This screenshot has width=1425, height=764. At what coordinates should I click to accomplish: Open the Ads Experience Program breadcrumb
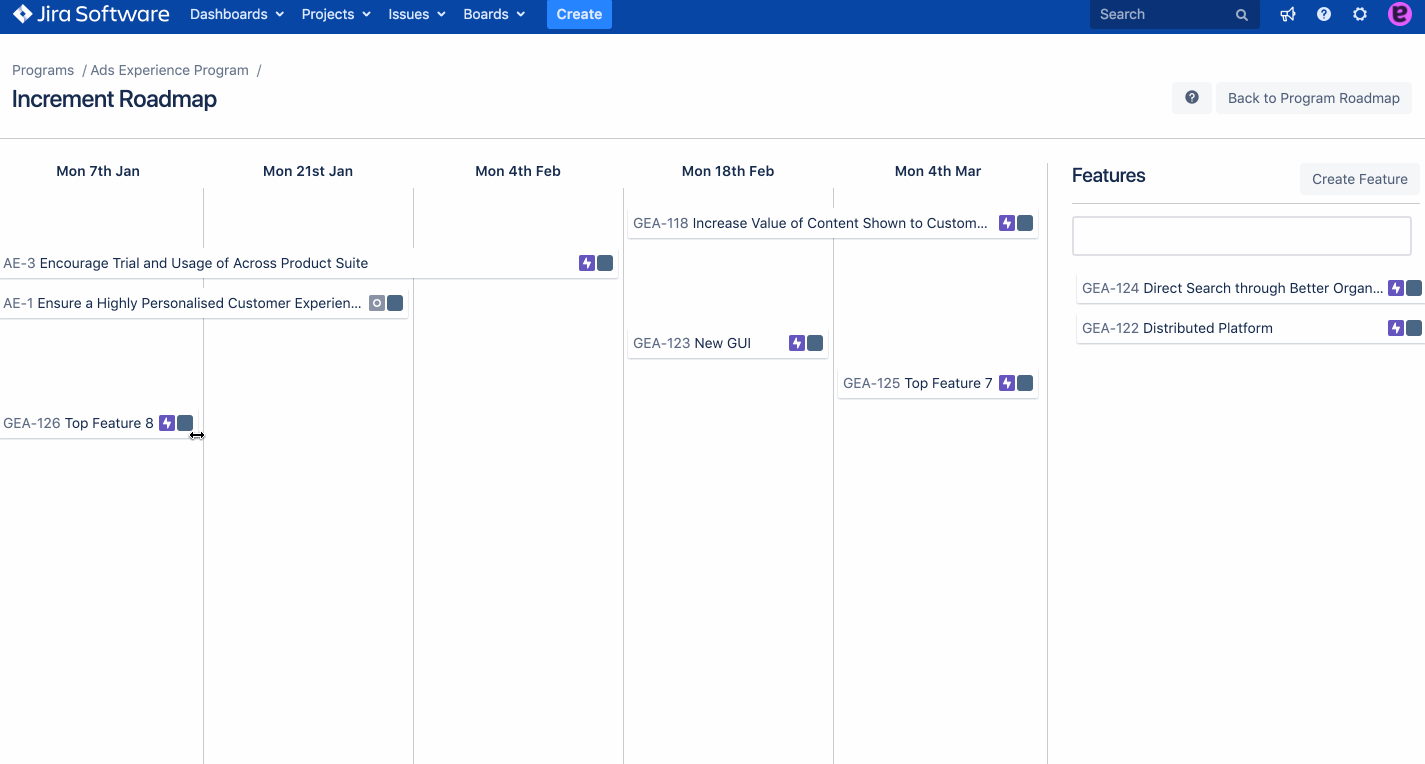tap(170, 70)
